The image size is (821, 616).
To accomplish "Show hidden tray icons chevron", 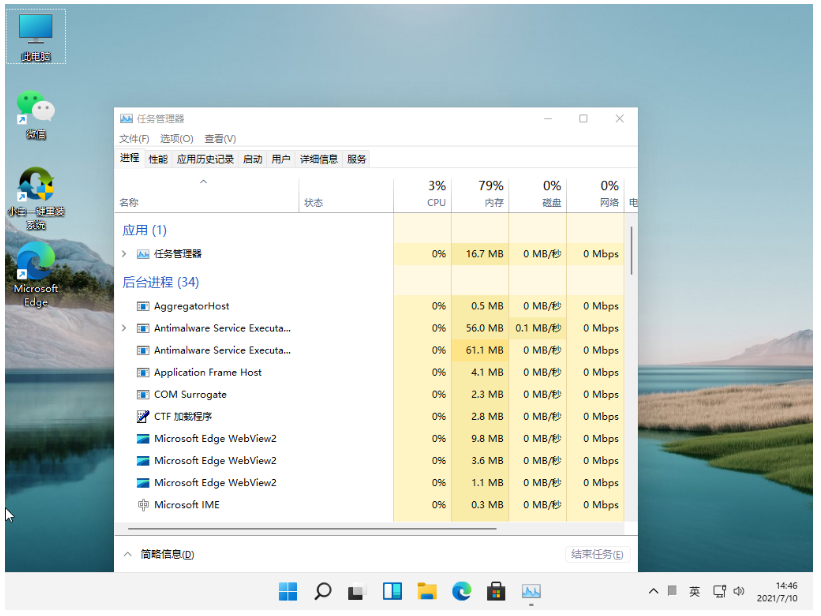I will coord(654,591).
